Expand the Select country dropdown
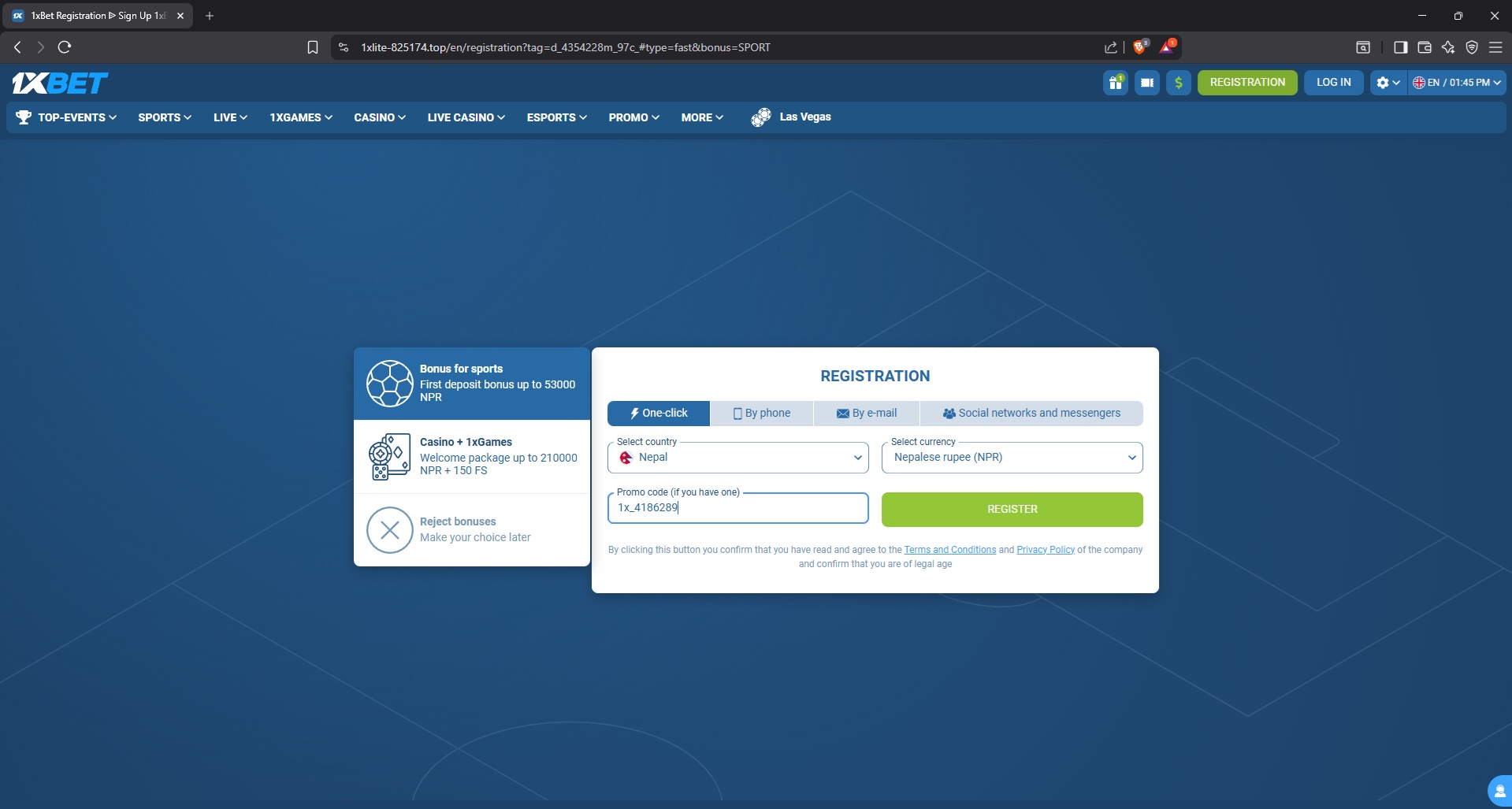The image size is (1512, 809). pyautogui.click(x=737, y=458)
